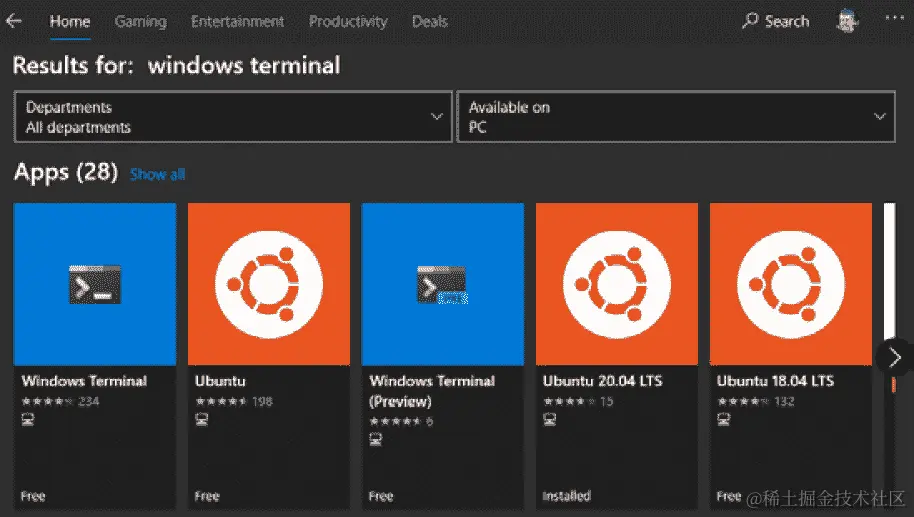Click the Windows Terminal (Preview) title text
The width and height of the screenshot is (914, 517).
click(432, 391)
